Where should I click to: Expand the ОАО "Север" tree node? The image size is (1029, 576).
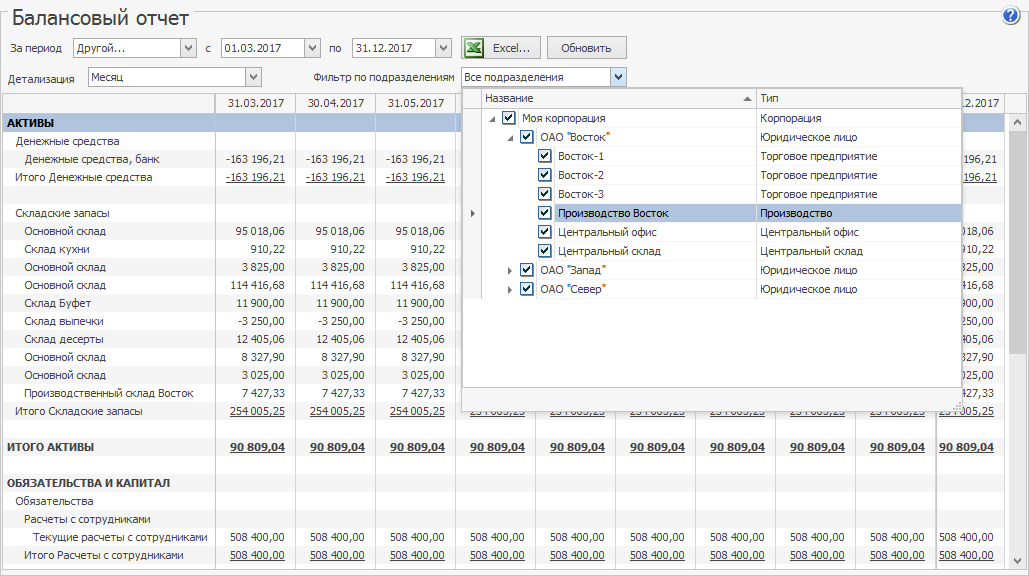pos(510,290)
